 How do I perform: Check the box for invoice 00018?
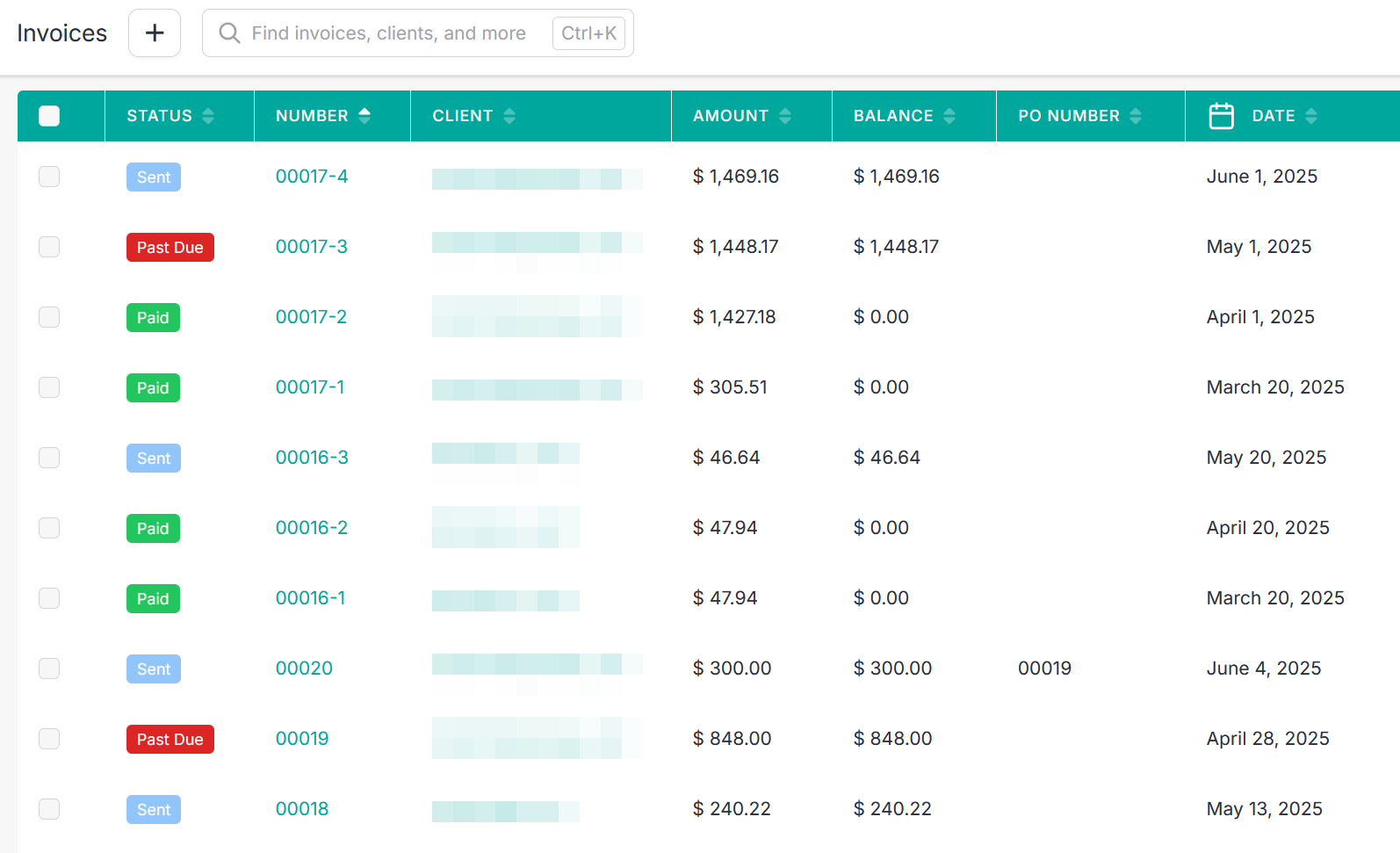(49, 809)
